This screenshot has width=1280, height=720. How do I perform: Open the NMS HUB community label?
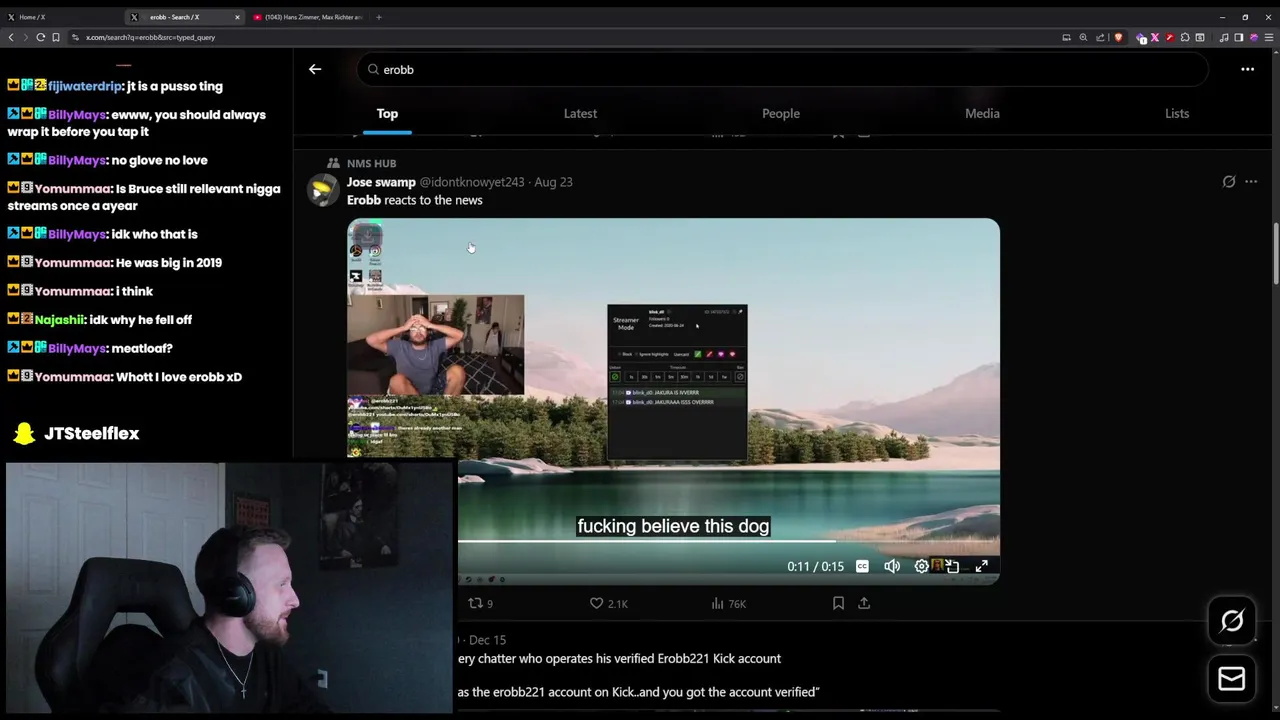pyautogui.click(x=371, y=163)
